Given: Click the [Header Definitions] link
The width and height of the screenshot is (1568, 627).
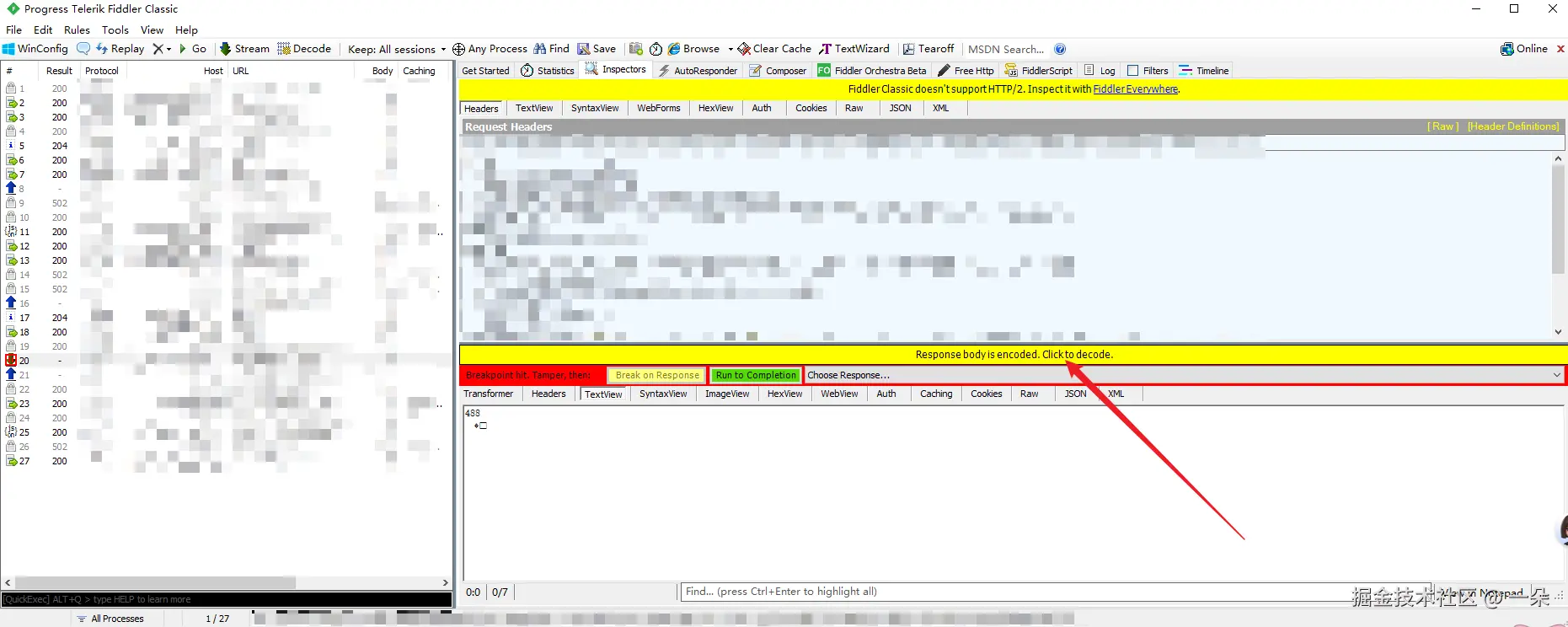Looking at the screenshot, I should click(x=1513, y=126).
